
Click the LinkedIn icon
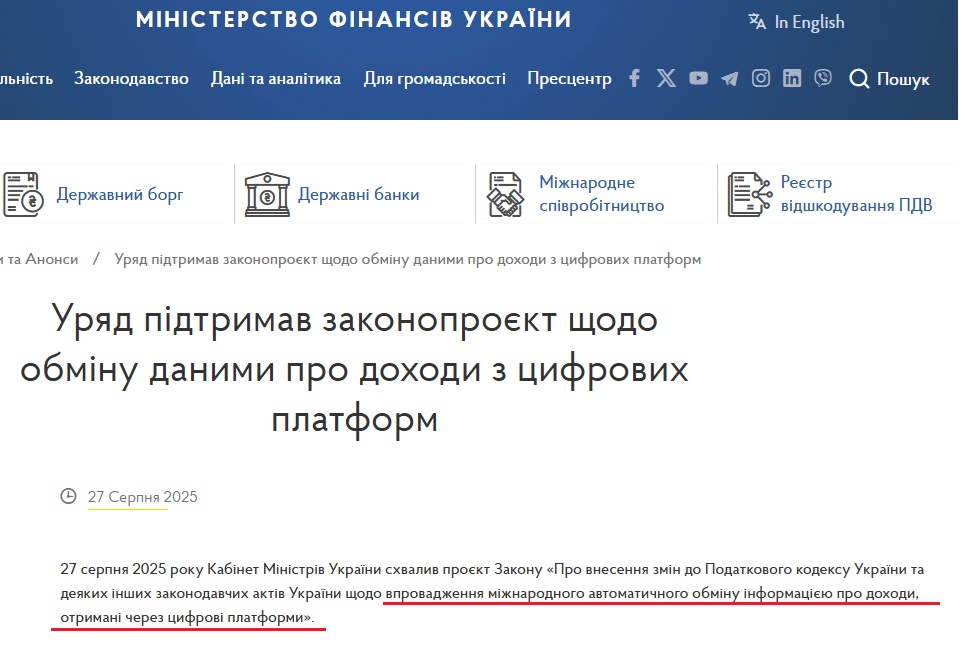pos(791,77)
